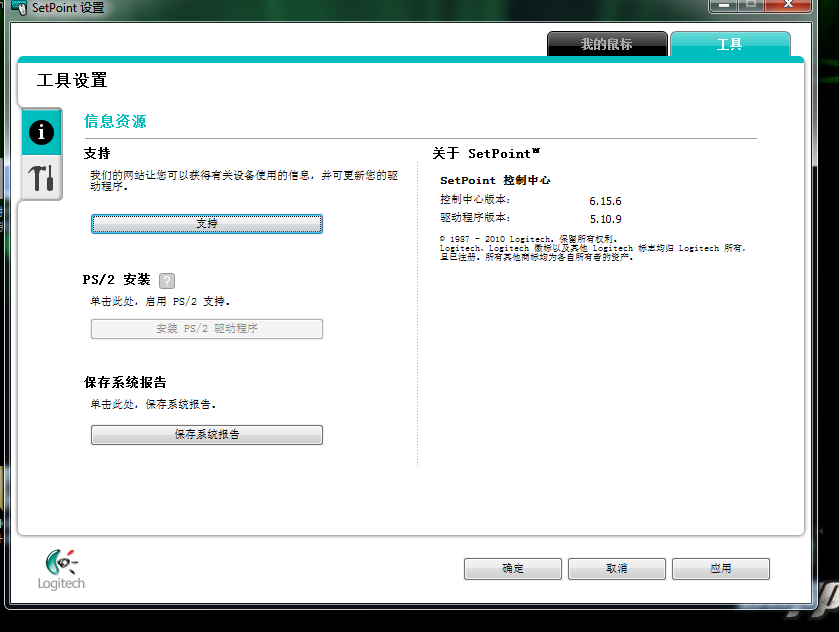This screenshot has height=632, width=839.
Task: Click the control center version value 6.15.6
Action: (x=605, y=201)
